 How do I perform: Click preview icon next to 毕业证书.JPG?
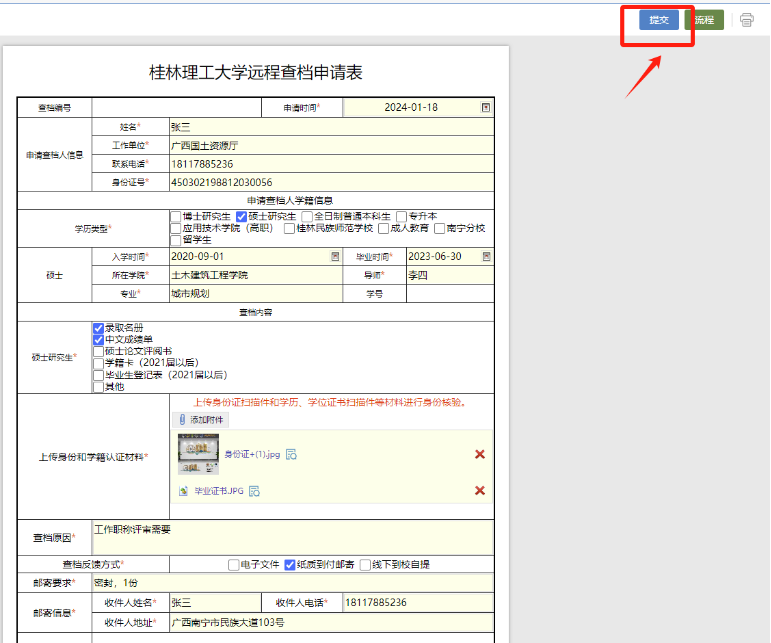click(x=254, y=491)
